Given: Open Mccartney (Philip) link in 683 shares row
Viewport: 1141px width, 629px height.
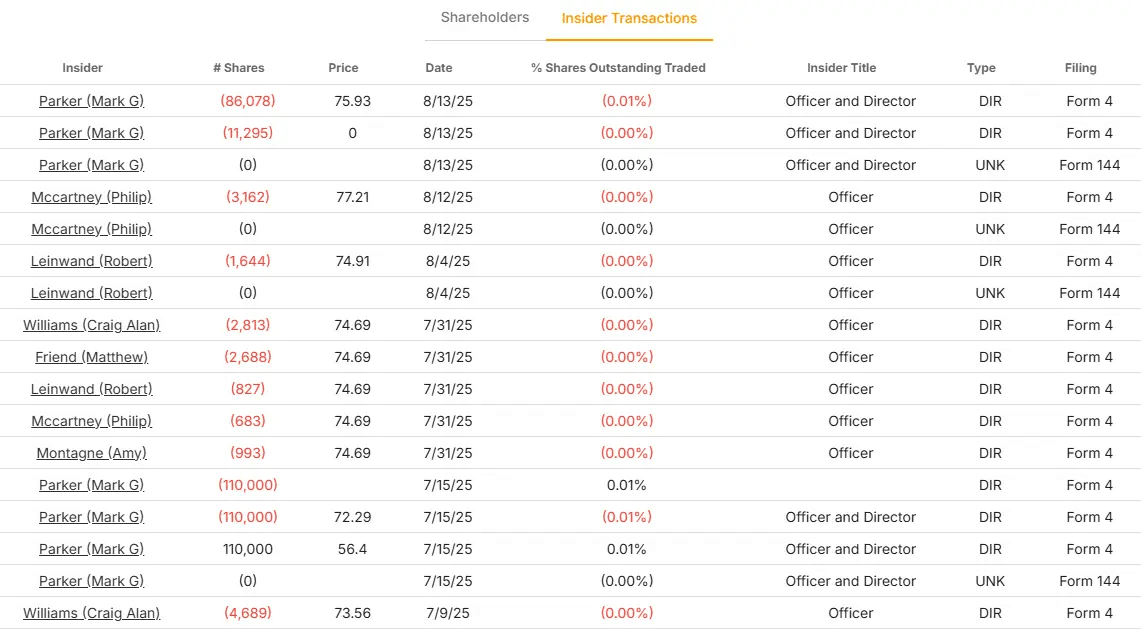Looking at the screenshot, I should click(x=91, y=421).
